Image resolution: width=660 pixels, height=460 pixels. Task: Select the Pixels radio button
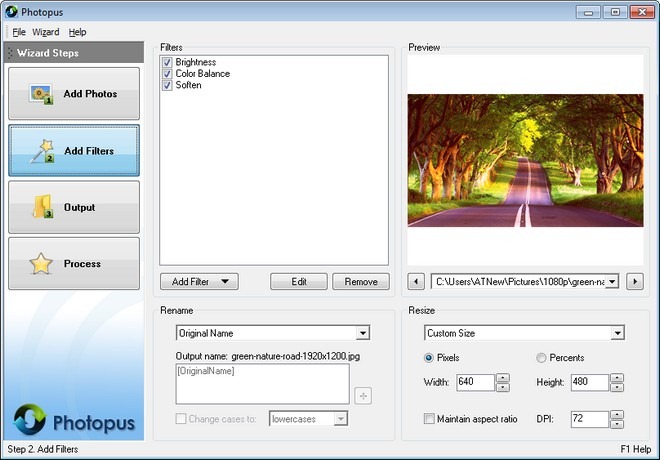click(x=428, y=358)
